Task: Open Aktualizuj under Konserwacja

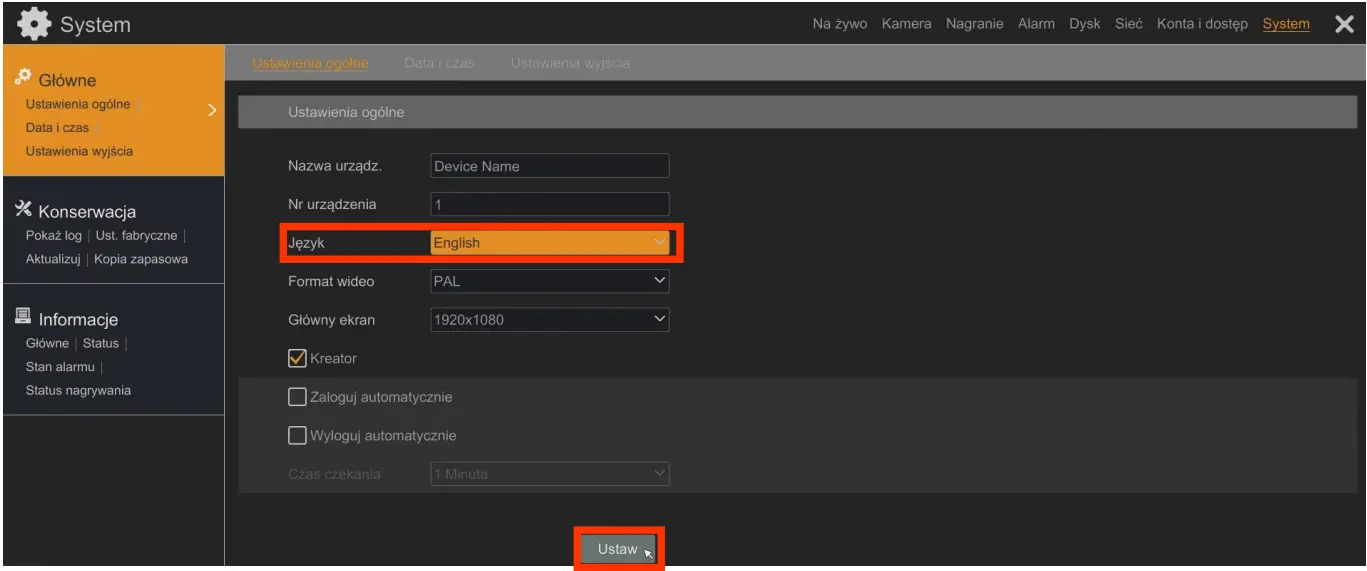Action: pos(52,259)
